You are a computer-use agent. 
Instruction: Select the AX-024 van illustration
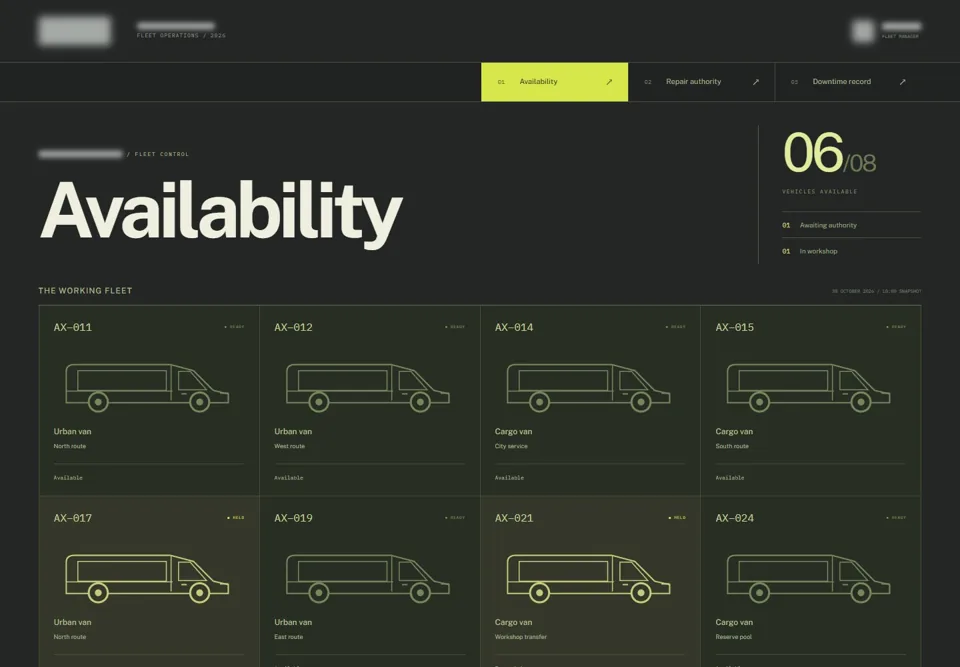[x=809, y=578]
